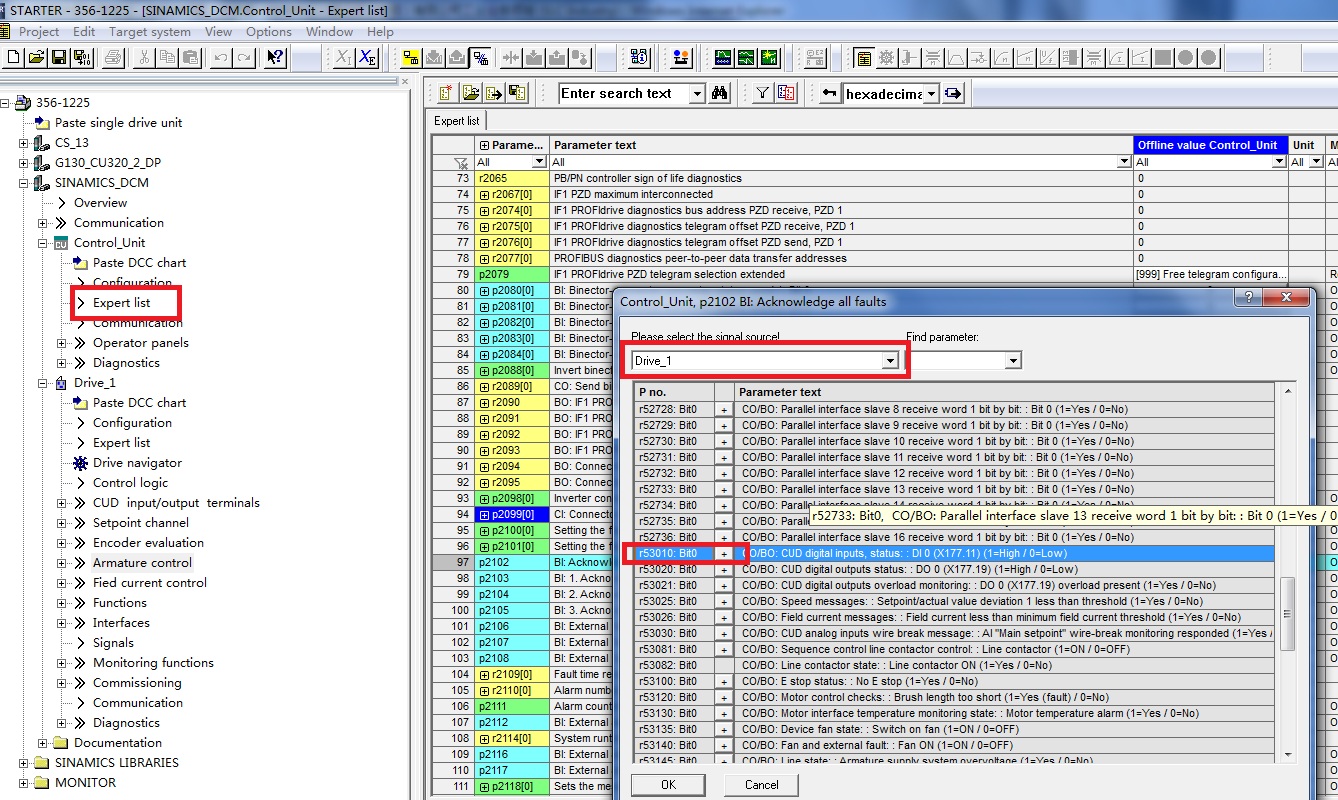Expand the r53010: Bit0 plus button

pos(723,553)
